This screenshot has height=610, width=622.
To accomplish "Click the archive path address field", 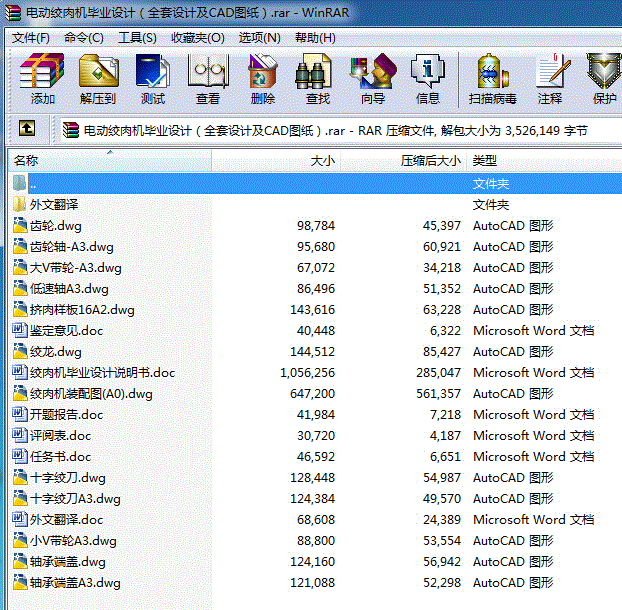I will pyautogui.click(x=340, y=130).
